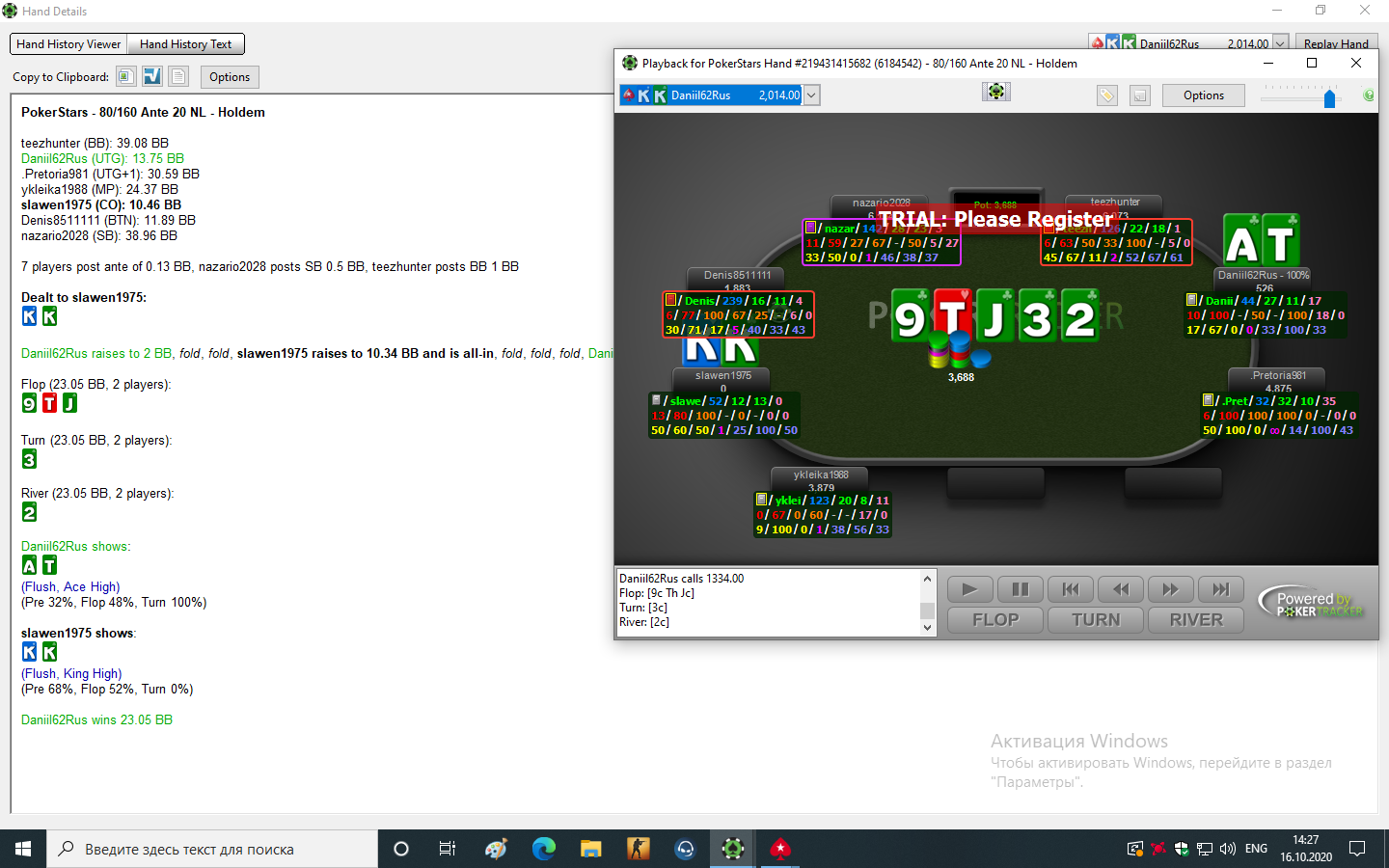
Task: Switch to the Hand History Viewer tab
Action: 68,44
